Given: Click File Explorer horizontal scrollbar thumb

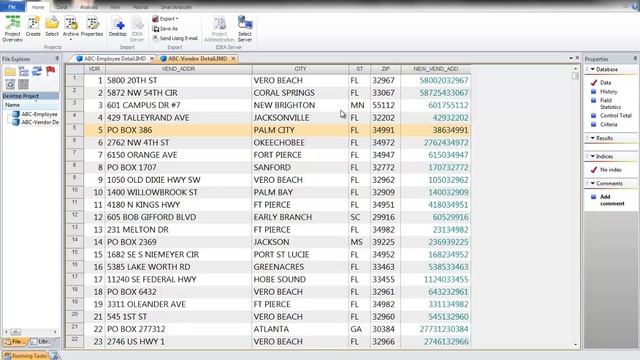Looking at the screenshot, I should pyautogui.click(x=16, y=332).
